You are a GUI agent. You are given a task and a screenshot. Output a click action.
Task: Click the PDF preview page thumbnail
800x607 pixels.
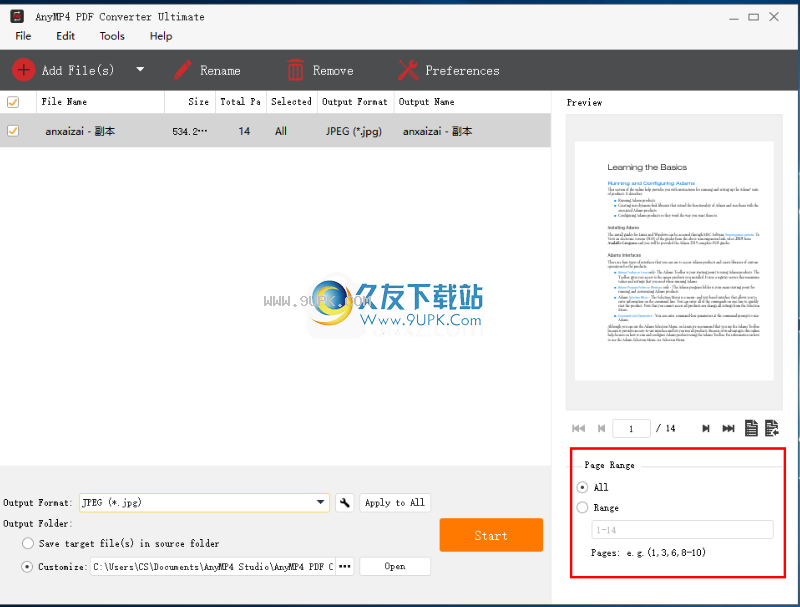click(674, 261)
